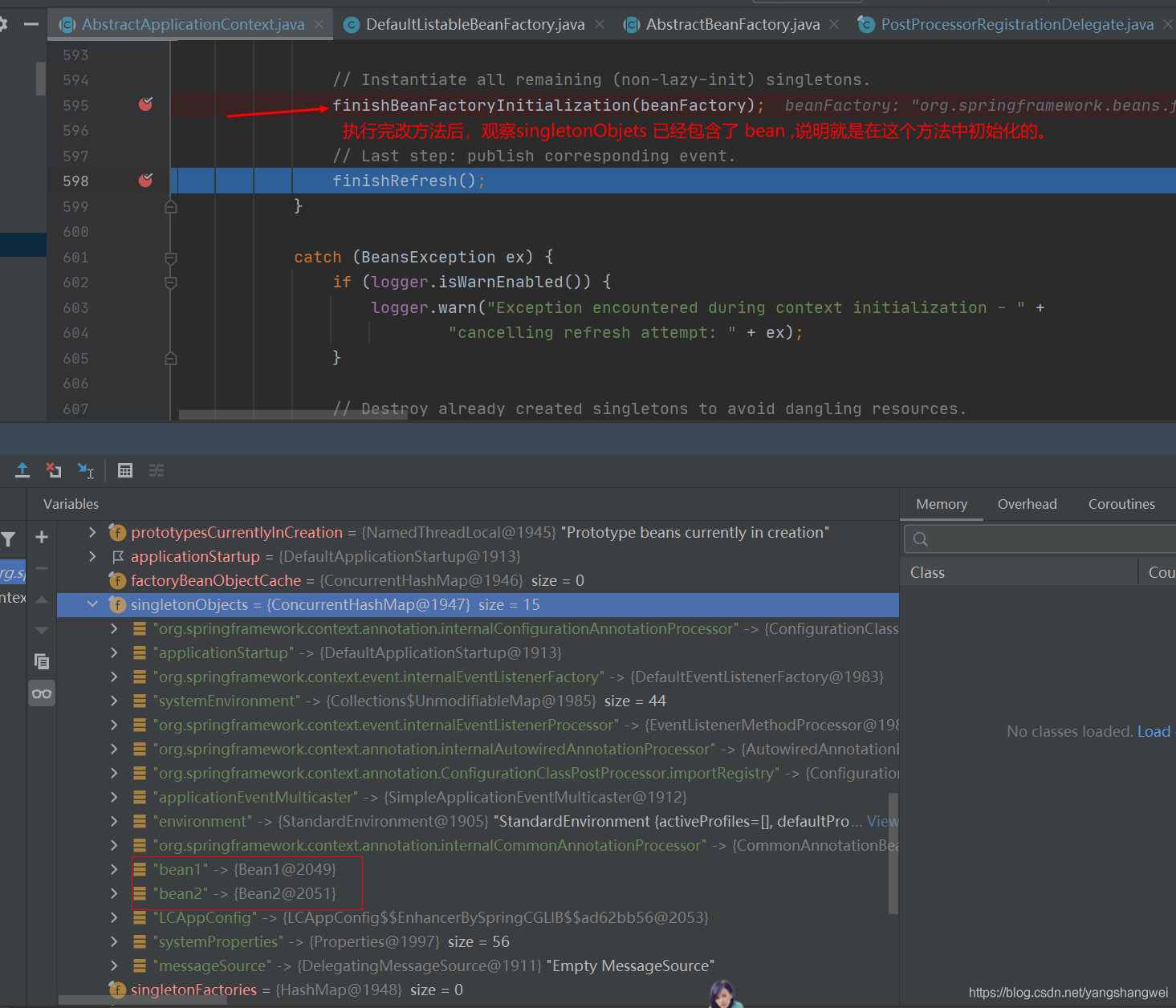The height and width of the screenshot is (1008, 1176).
Task: Click the filter funnel icon left of Variables
Action: point(9,539)
